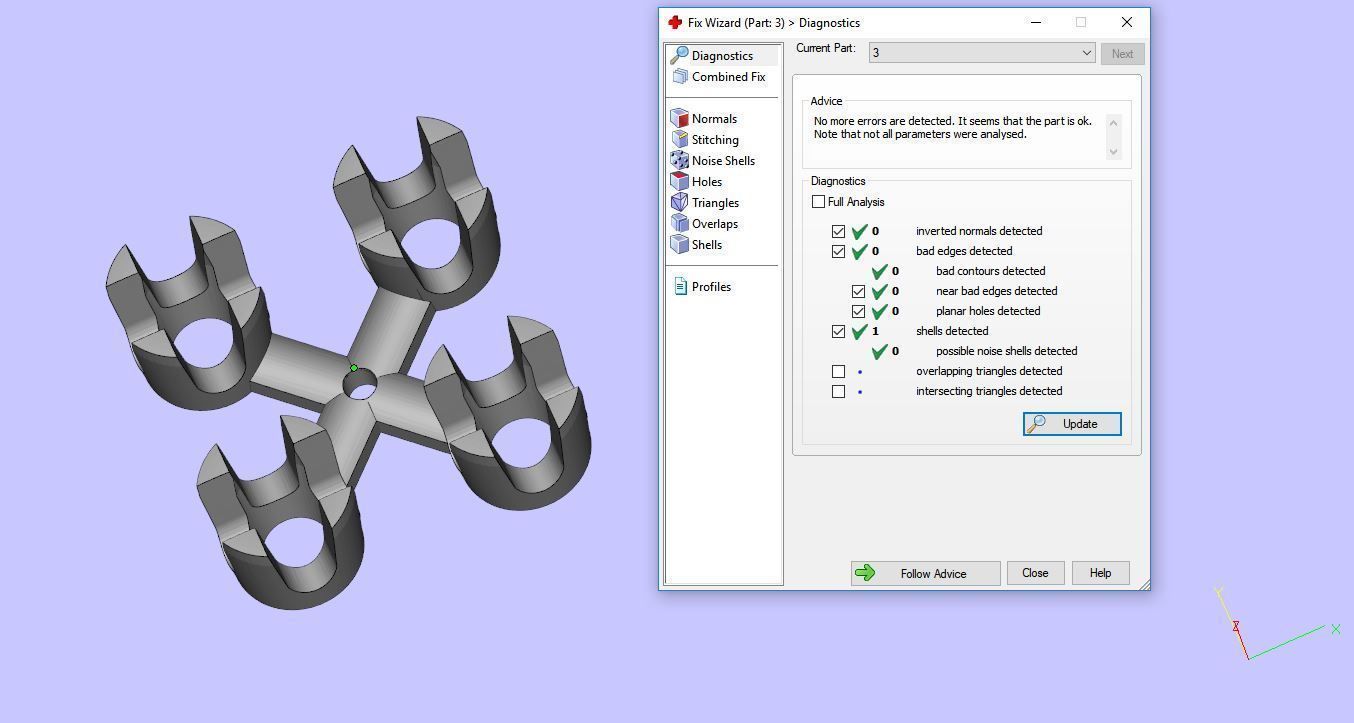Click the red cross Fix Wizard title icon

click(x=675, y=22)
